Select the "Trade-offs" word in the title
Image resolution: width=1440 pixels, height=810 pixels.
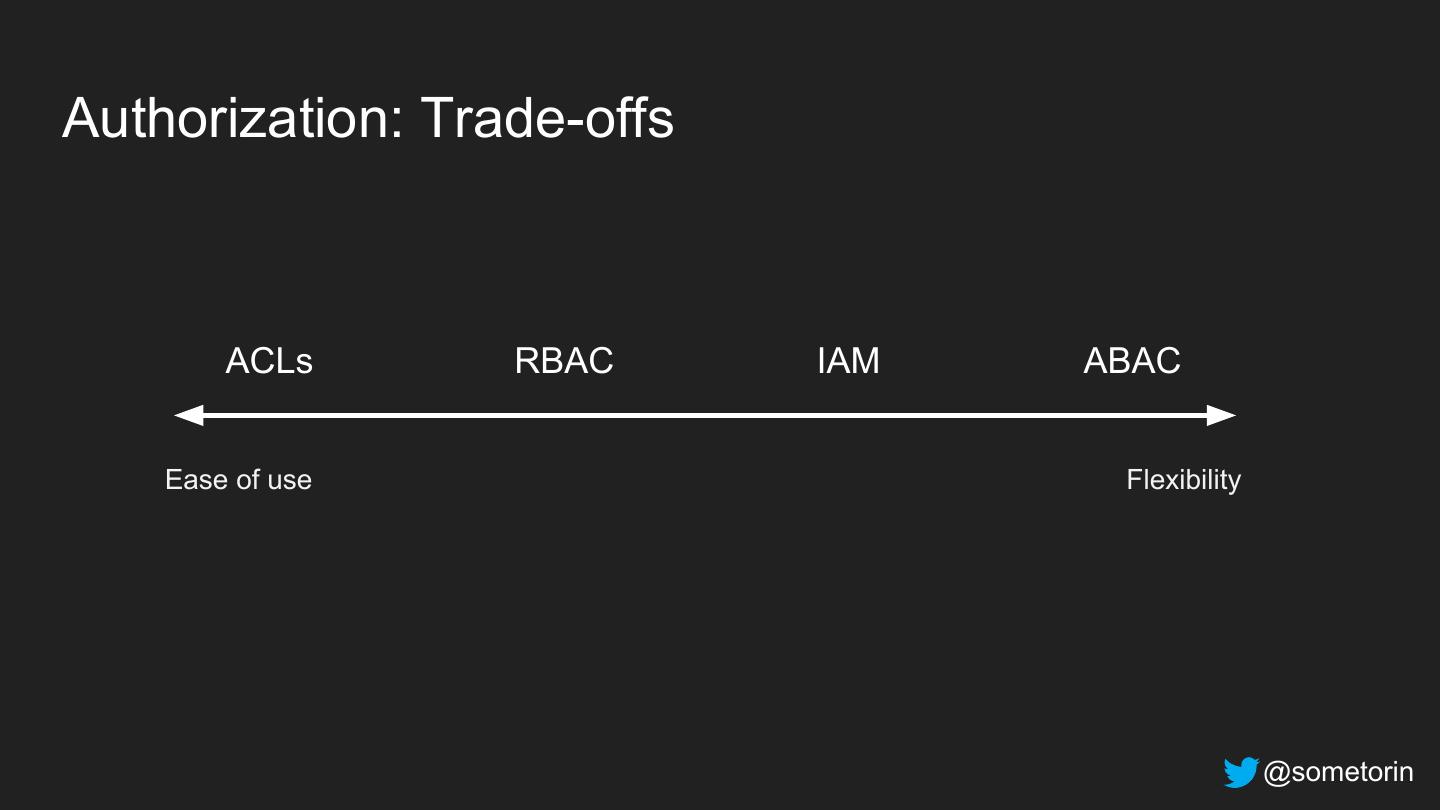(x=547, y=118)
